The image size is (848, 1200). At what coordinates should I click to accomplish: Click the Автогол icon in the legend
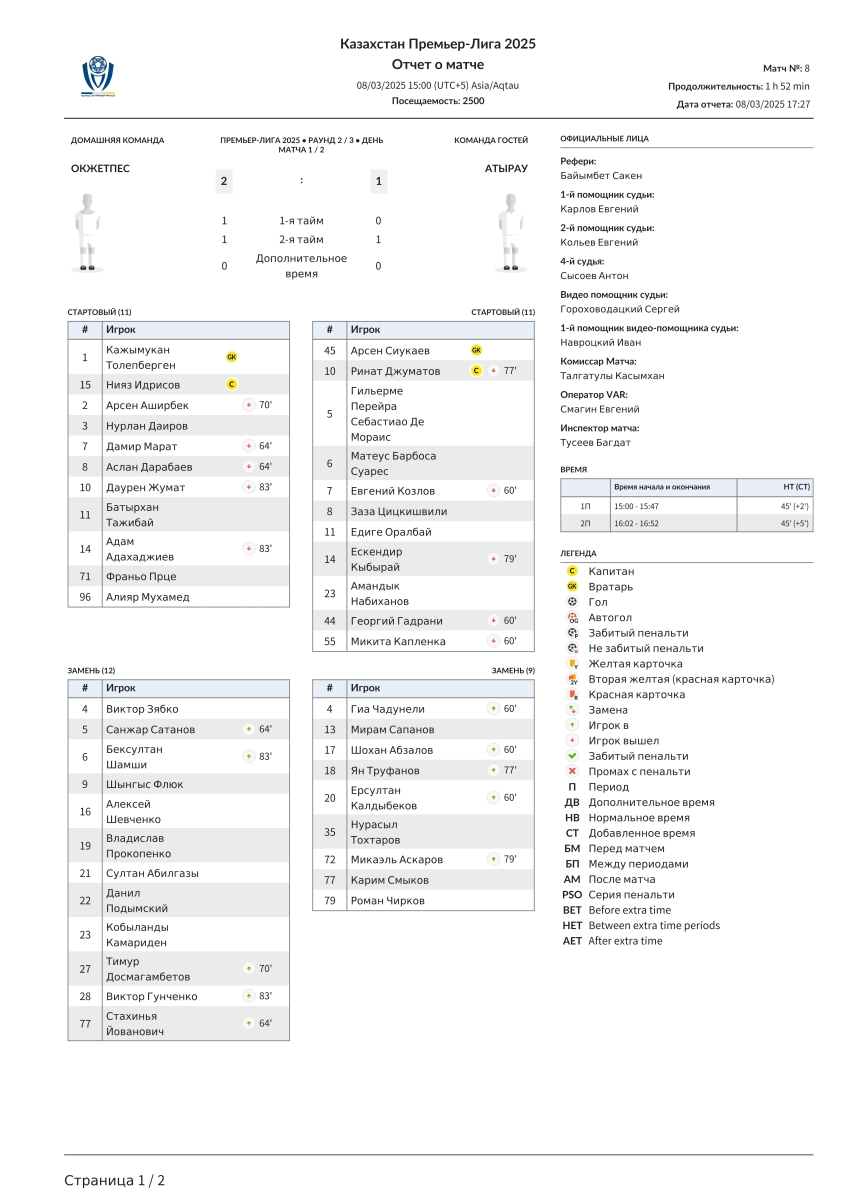pyautogui.click(x=572, y=618)
